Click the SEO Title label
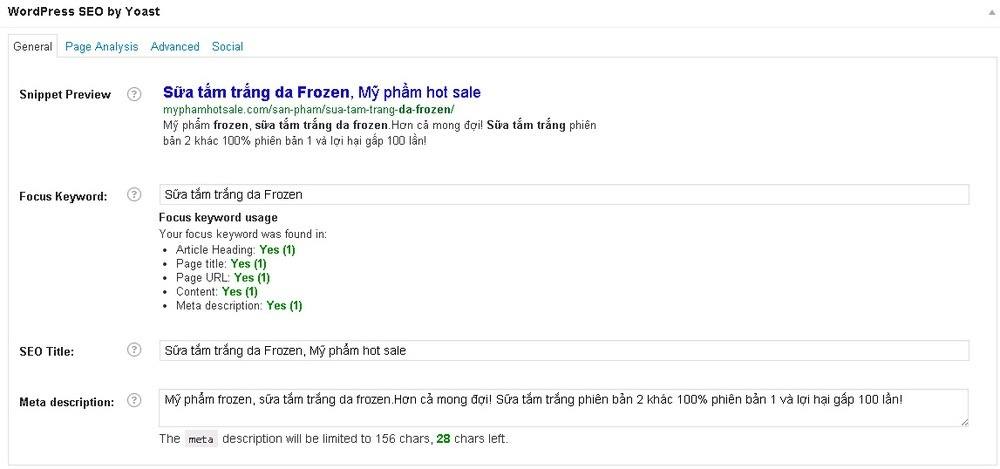Image resolution: width=1000 pixels, height=469 pixels. coord(47,352)
